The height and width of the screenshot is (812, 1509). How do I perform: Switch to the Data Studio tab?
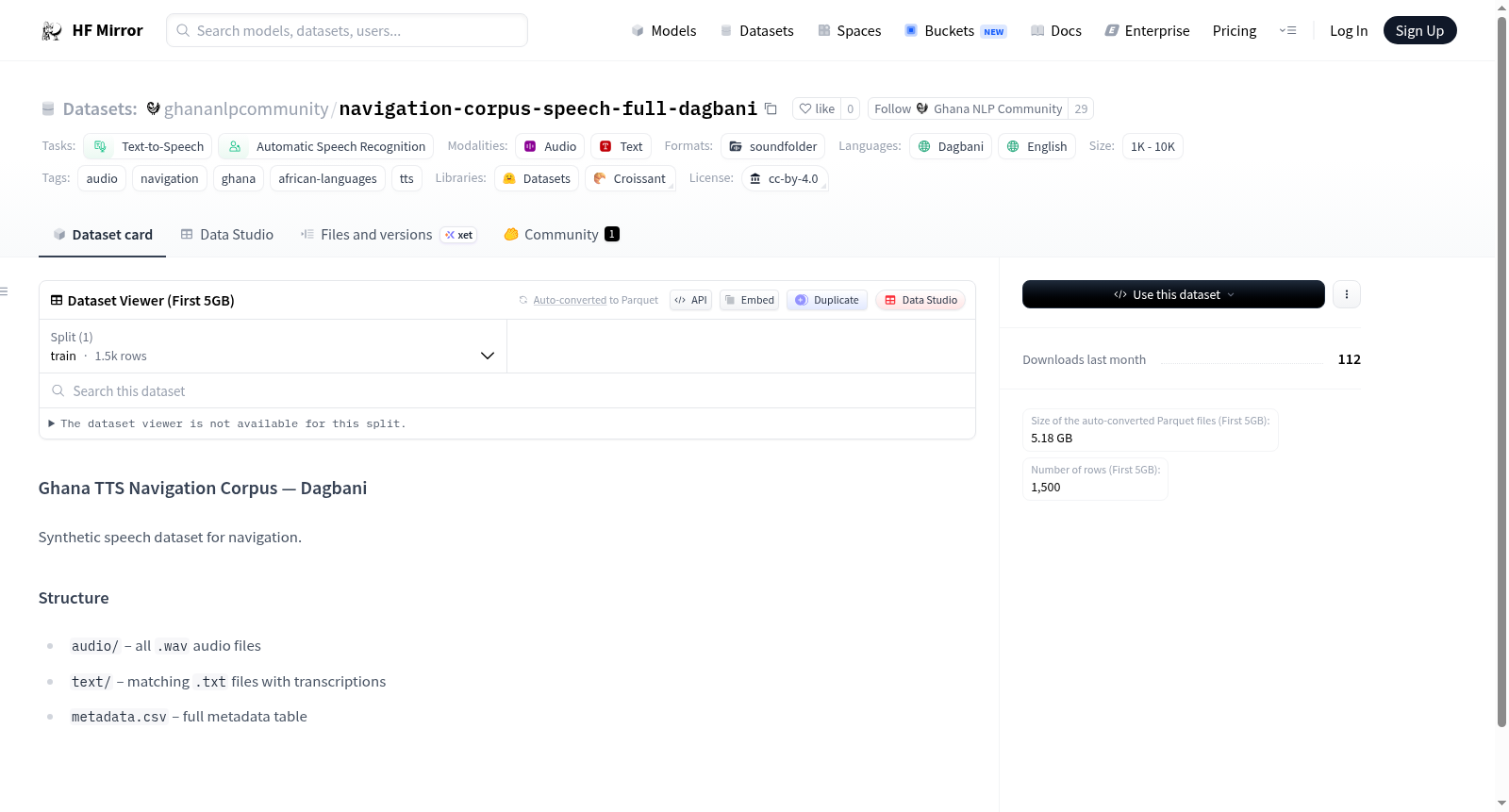pyautogui.click(x=227, y=235)
